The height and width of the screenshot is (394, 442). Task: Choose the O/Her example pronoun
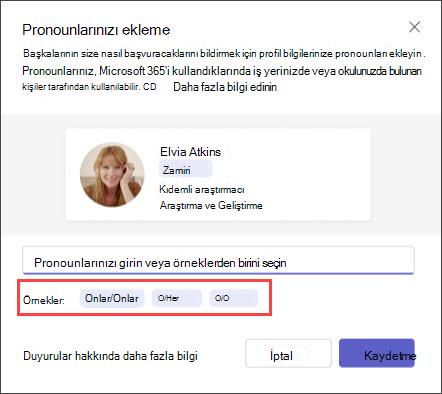(177, 298)
